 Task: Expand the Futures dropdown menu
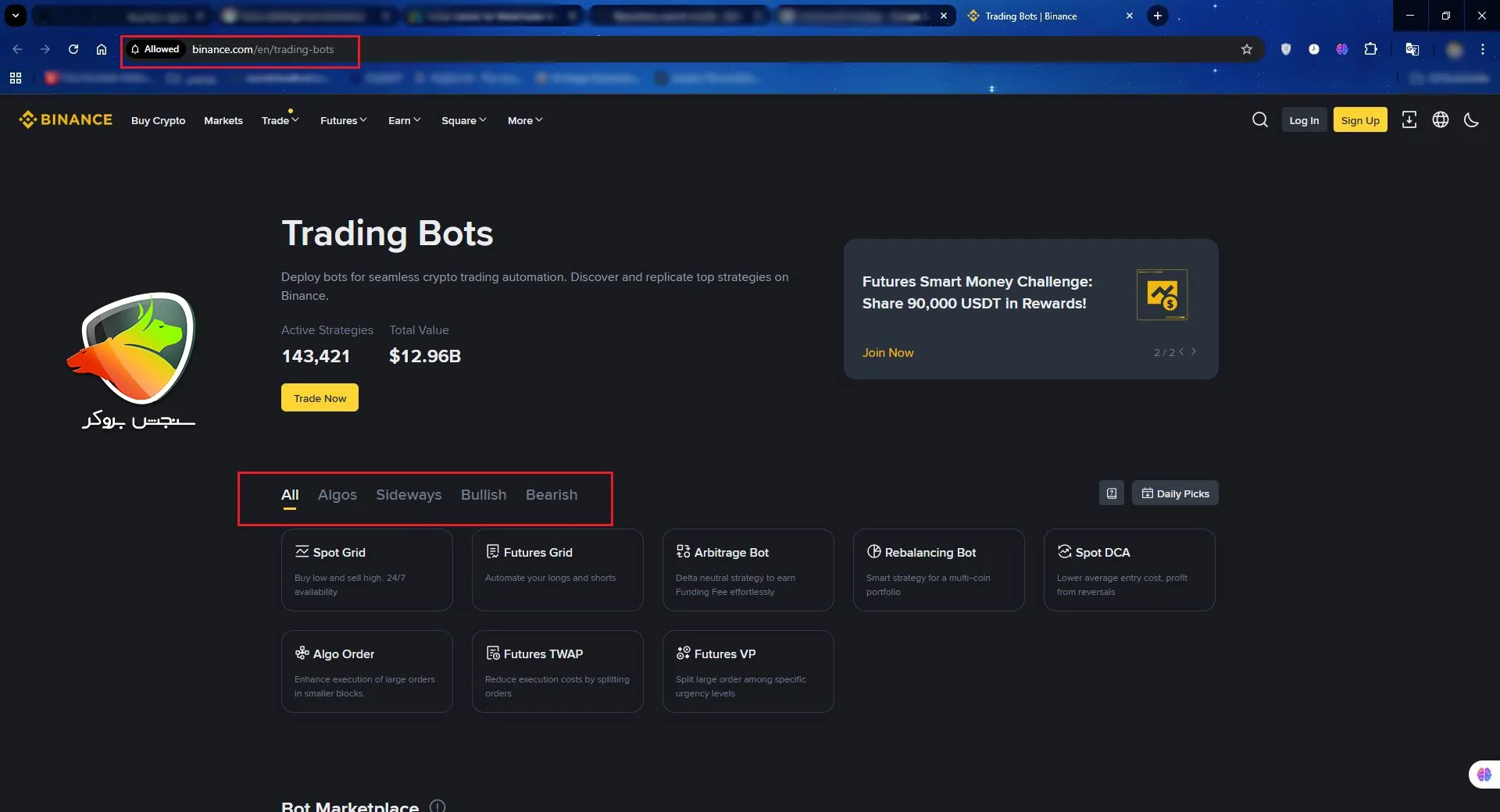coord(343,120)
